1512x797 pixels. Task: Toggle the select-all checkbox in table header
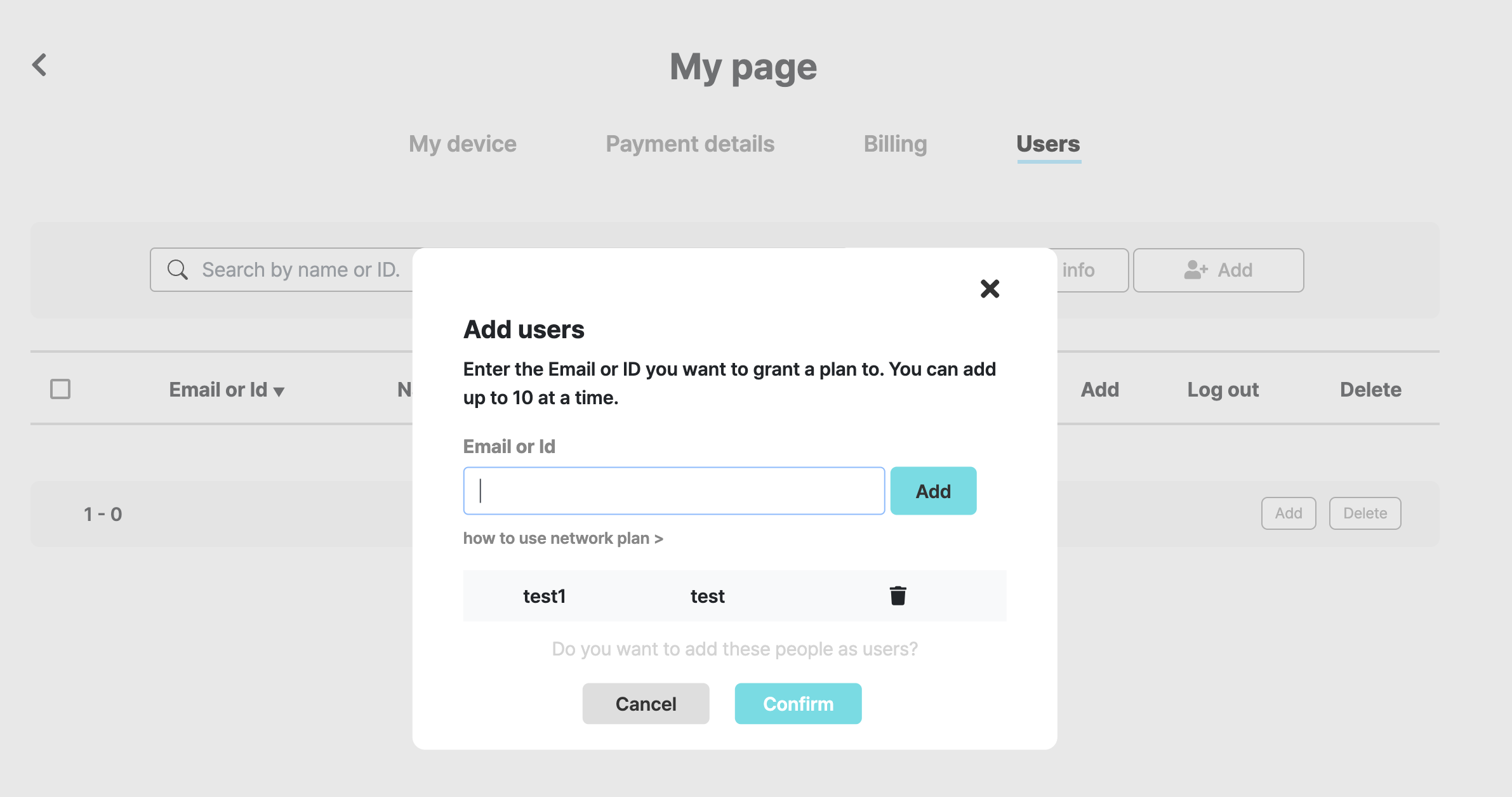pos(60,389)
